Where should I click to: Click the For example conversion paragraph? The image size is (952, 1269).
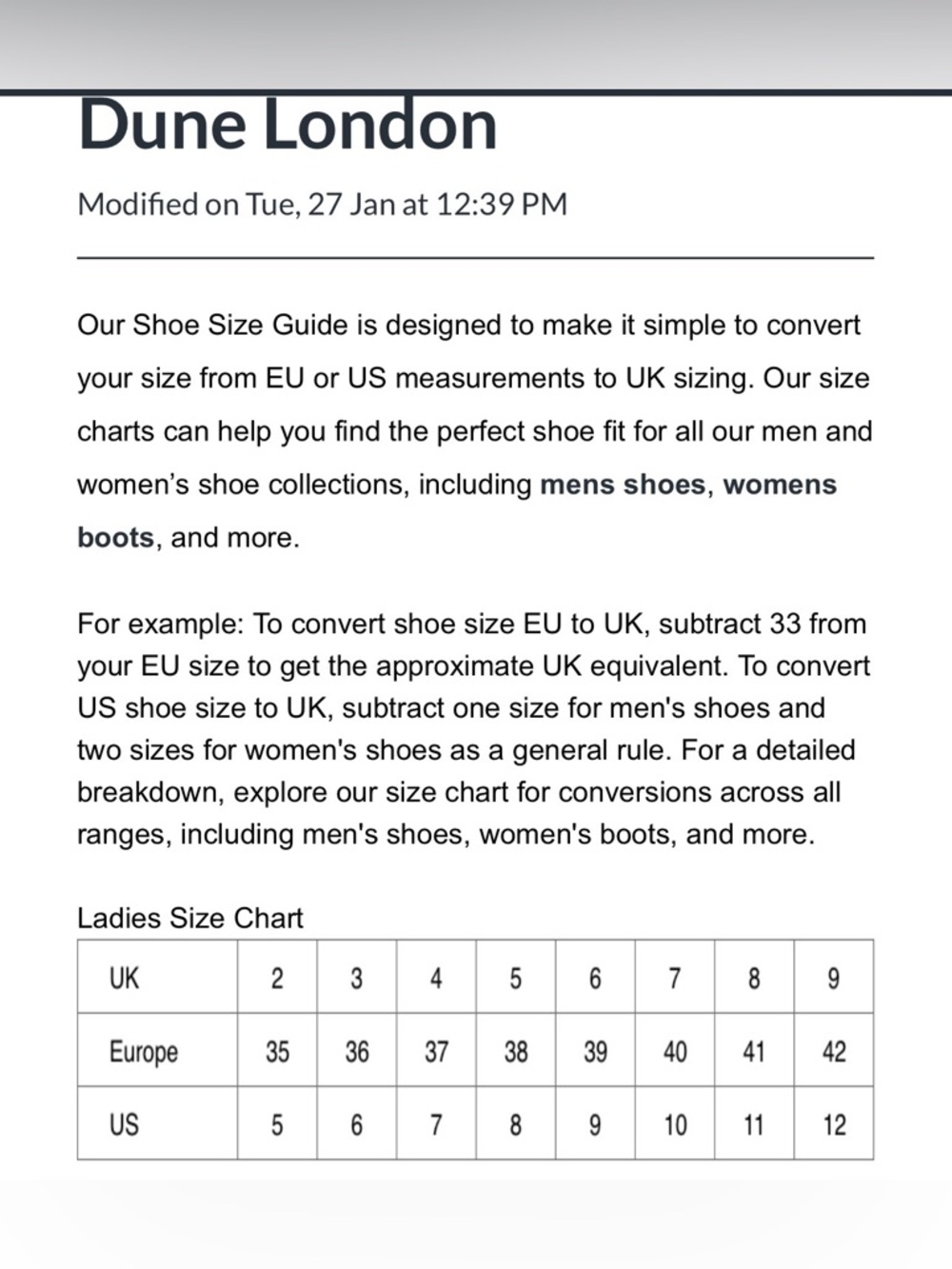click(x=474, y=729)
